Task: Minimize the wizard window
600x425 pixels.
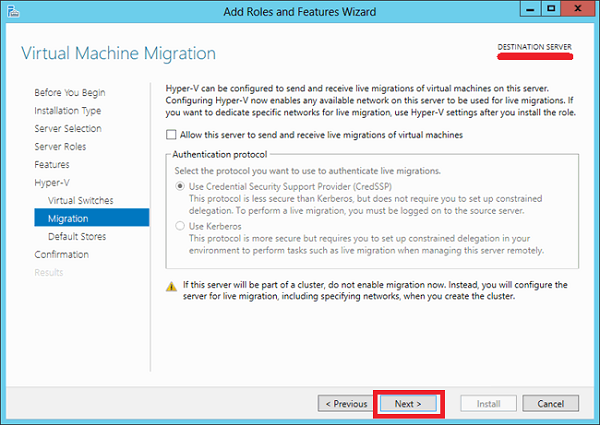Action: pos(526,10)
